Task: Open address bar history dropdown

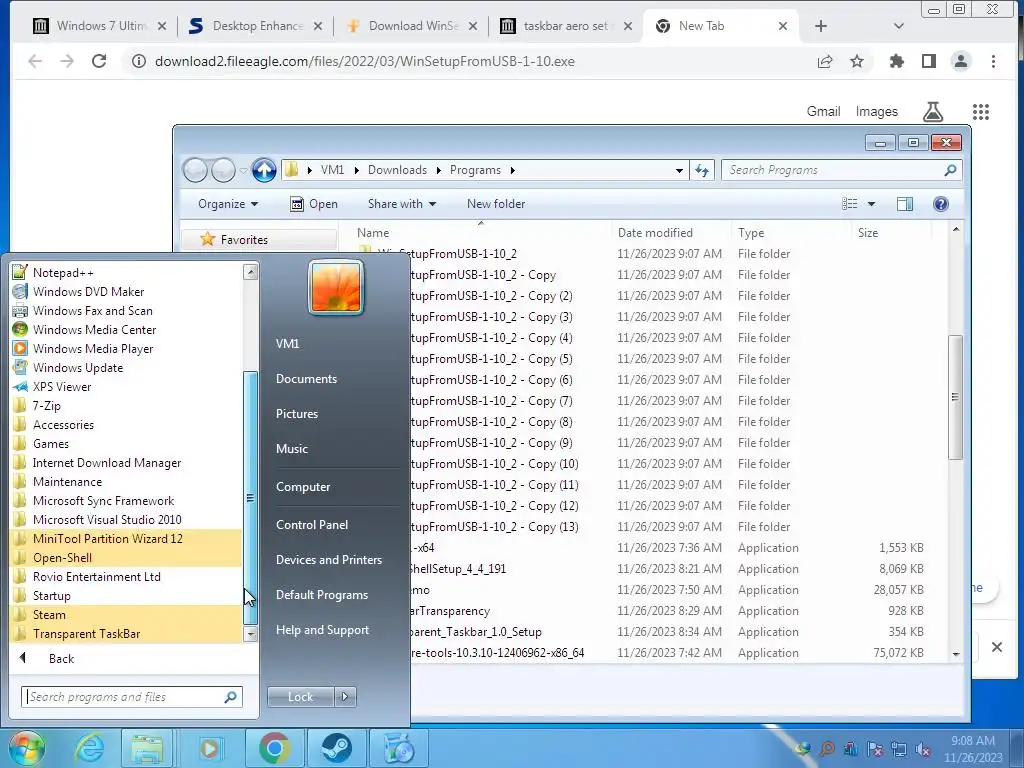Action: click(x=679, y=170)
